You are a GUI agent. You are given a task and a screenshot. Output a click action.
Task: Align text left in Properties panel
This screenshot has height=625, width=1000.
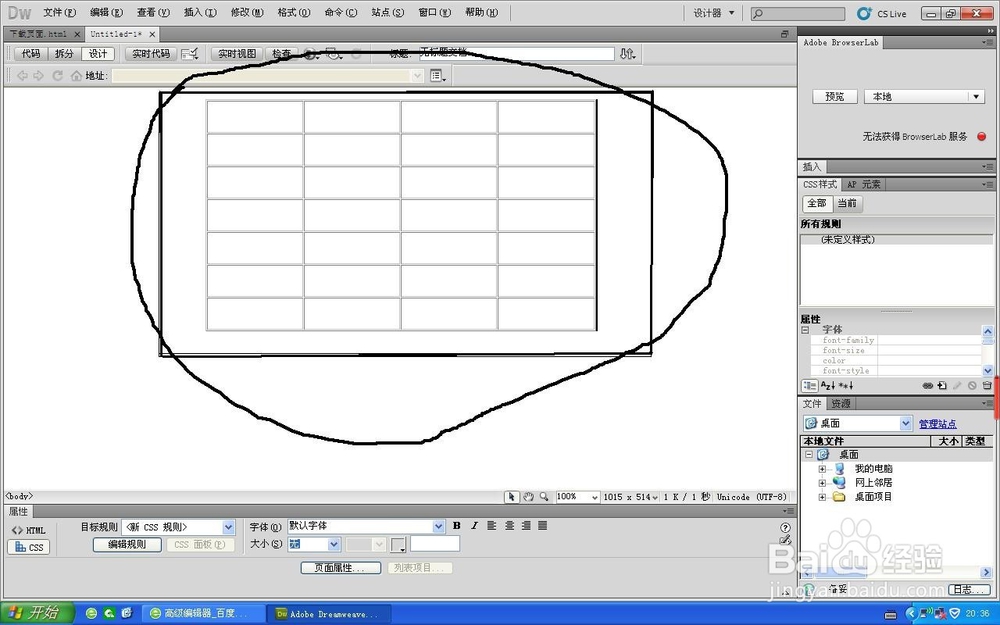click(x=492, y=526)
